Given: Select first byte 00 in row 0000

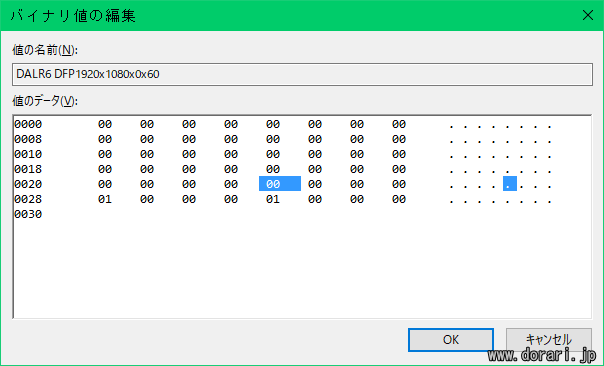Looking at the screenshot, I should 105,124.
